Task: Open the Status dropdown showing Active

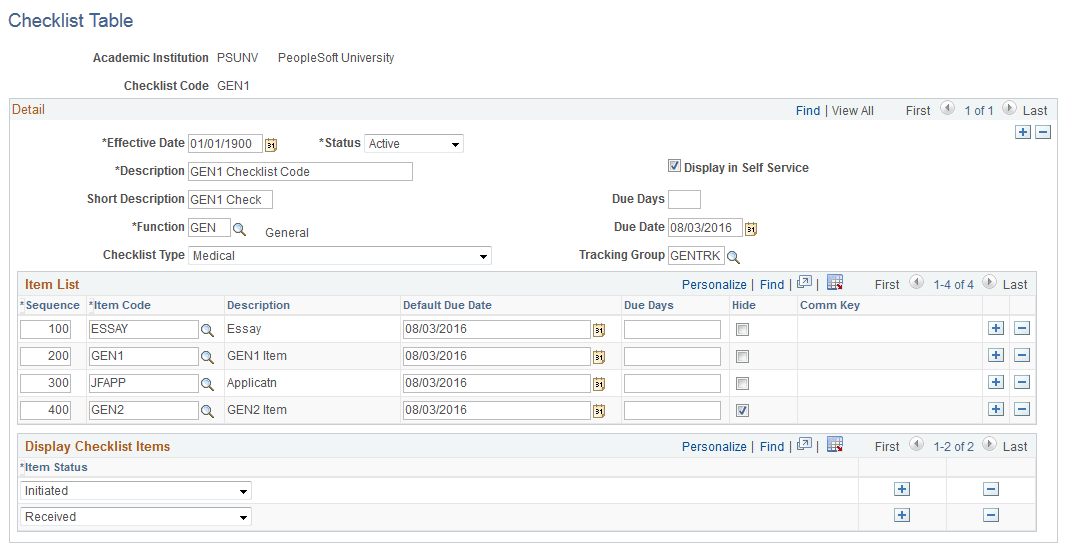Action: tap(414, 144)
